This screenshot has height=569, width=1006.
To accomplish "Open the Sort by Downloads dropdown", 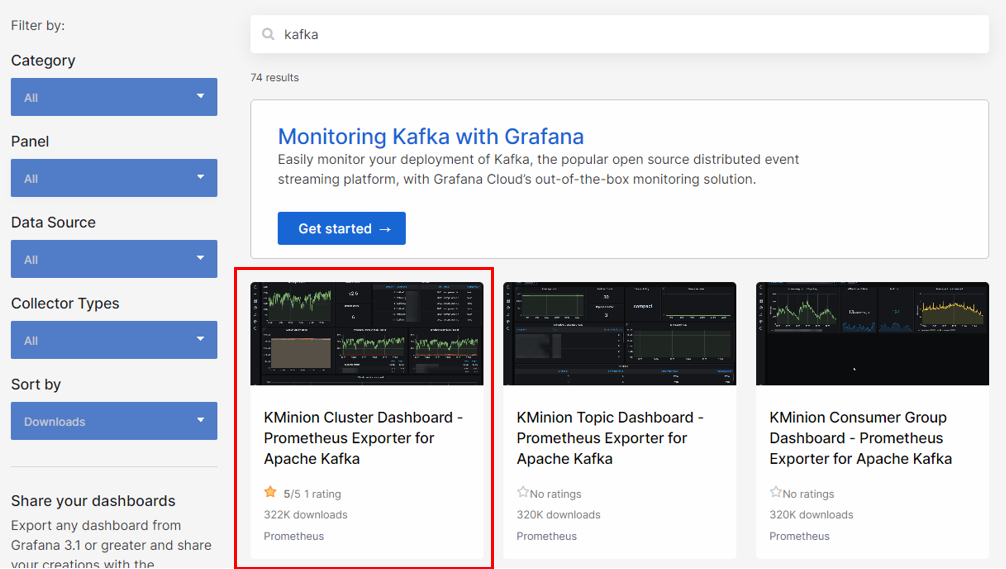I will (114, 421).
